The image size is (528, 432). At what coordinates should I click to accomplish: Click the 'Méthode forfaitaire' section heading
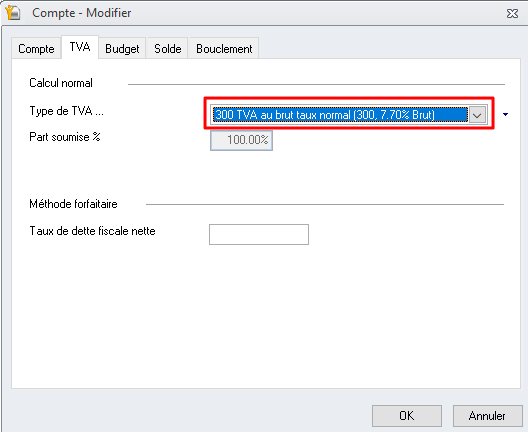point(73,204)
